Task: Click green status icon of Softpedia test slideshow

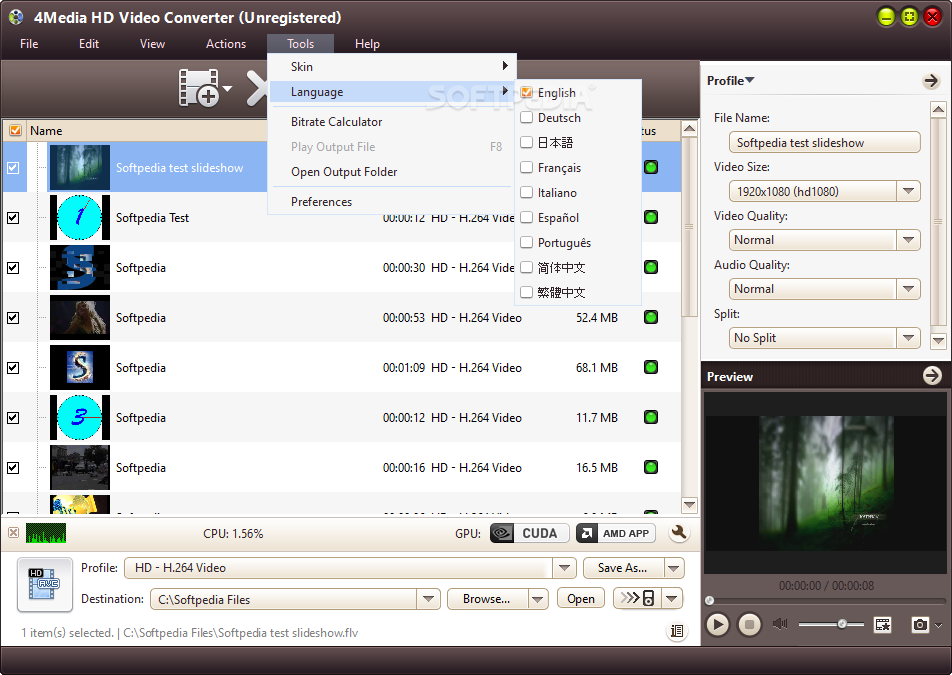Action: [x=651, y=167]
